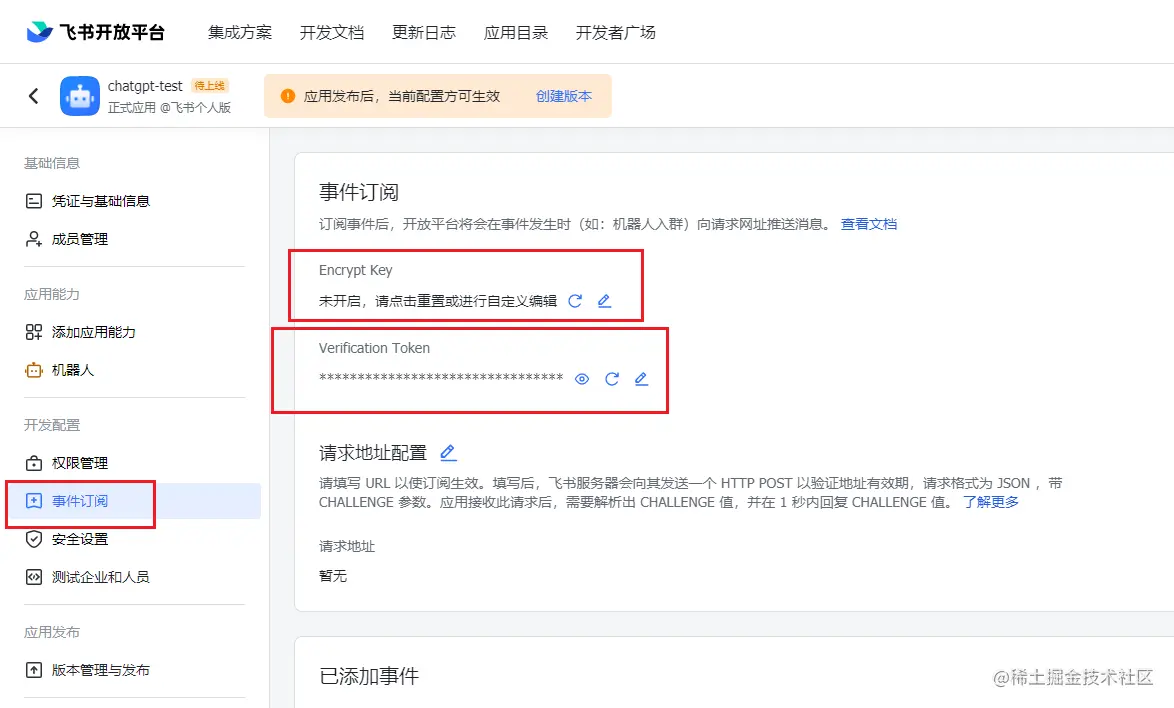
Task: Open the 了解更多 link
Action: click(991, 501)
